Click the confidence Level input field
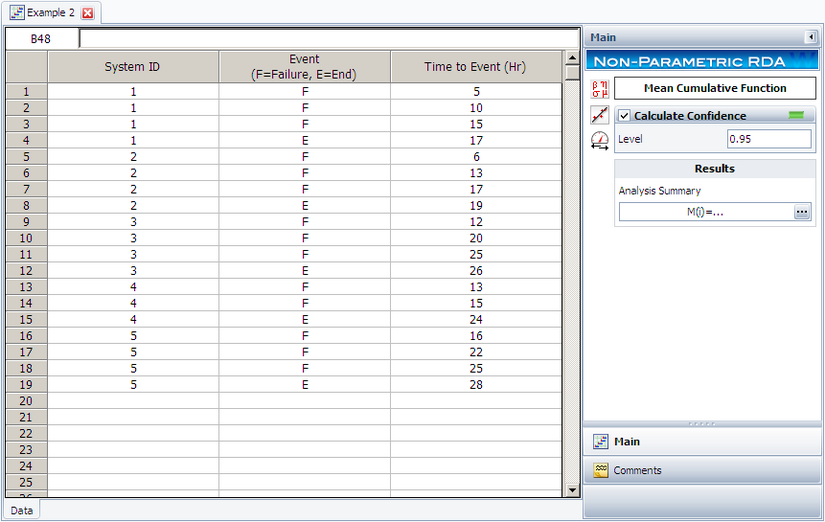The width and height of the screenshot is (825, 522). click(x=768, y=140)
